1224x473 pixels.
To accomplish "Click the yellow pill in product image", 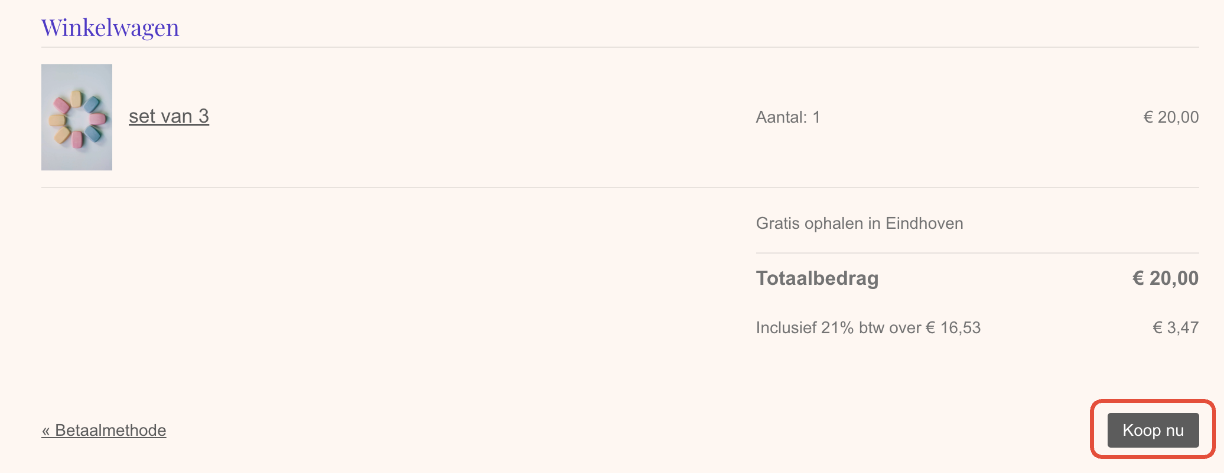I will [77, 97].
